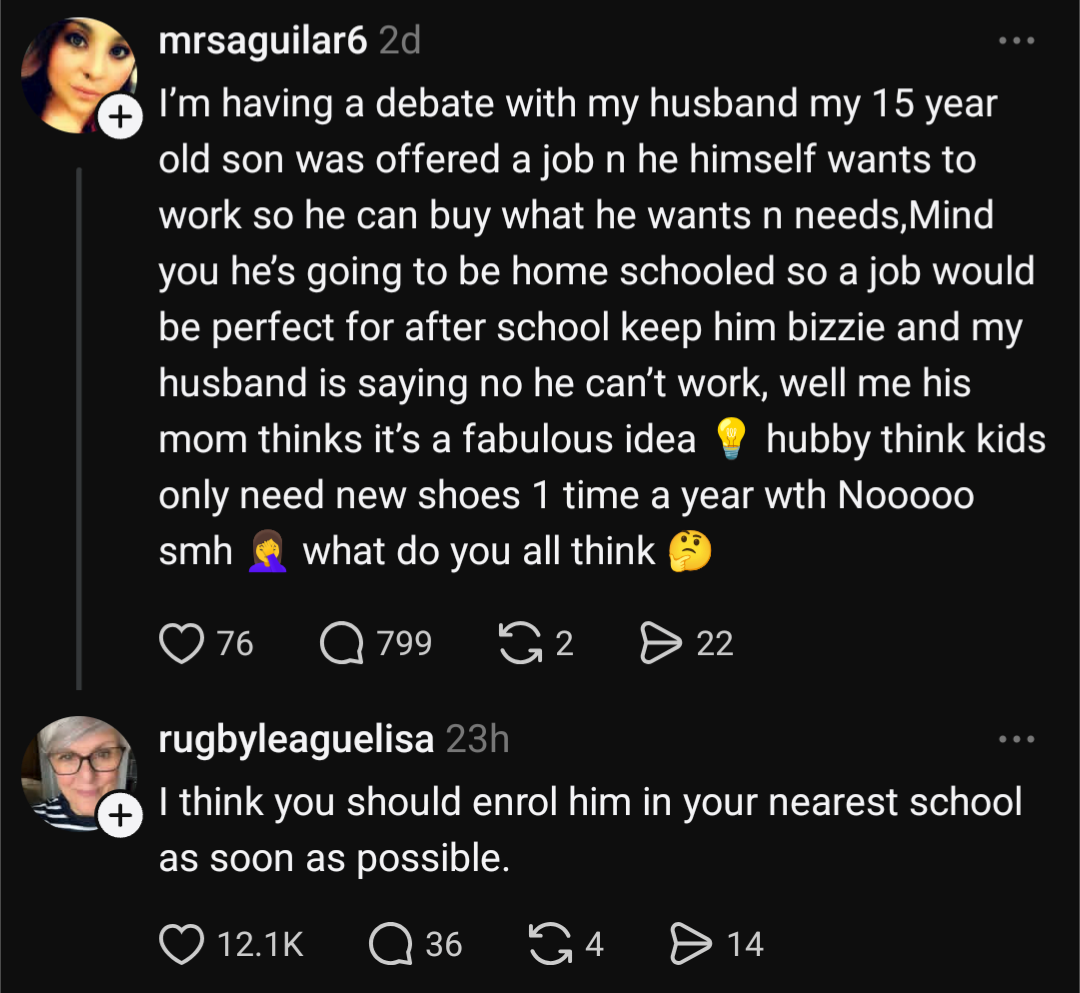Follow mrsaguilar6 with the plus badge
Viewport: 1080px width, 993px height.
coord(119,118)
